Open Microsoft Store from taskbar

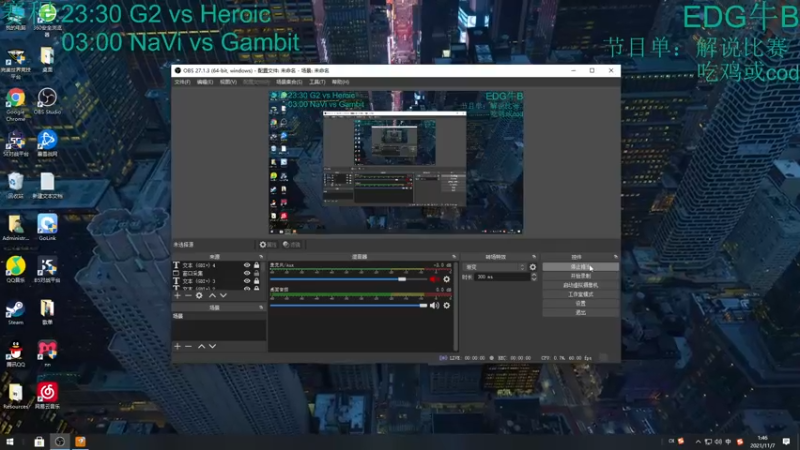(x=39, y=442)
